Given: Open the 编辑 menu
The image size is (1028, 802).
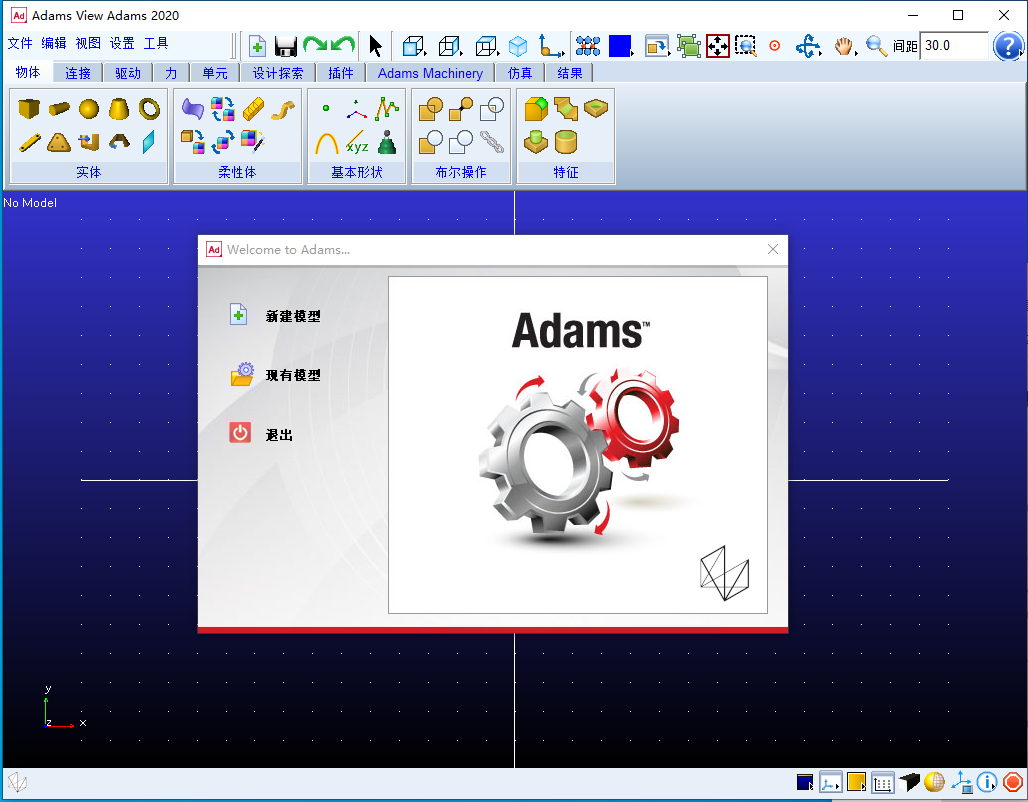Looking at the screenshot, I should [x=54, y=44].
